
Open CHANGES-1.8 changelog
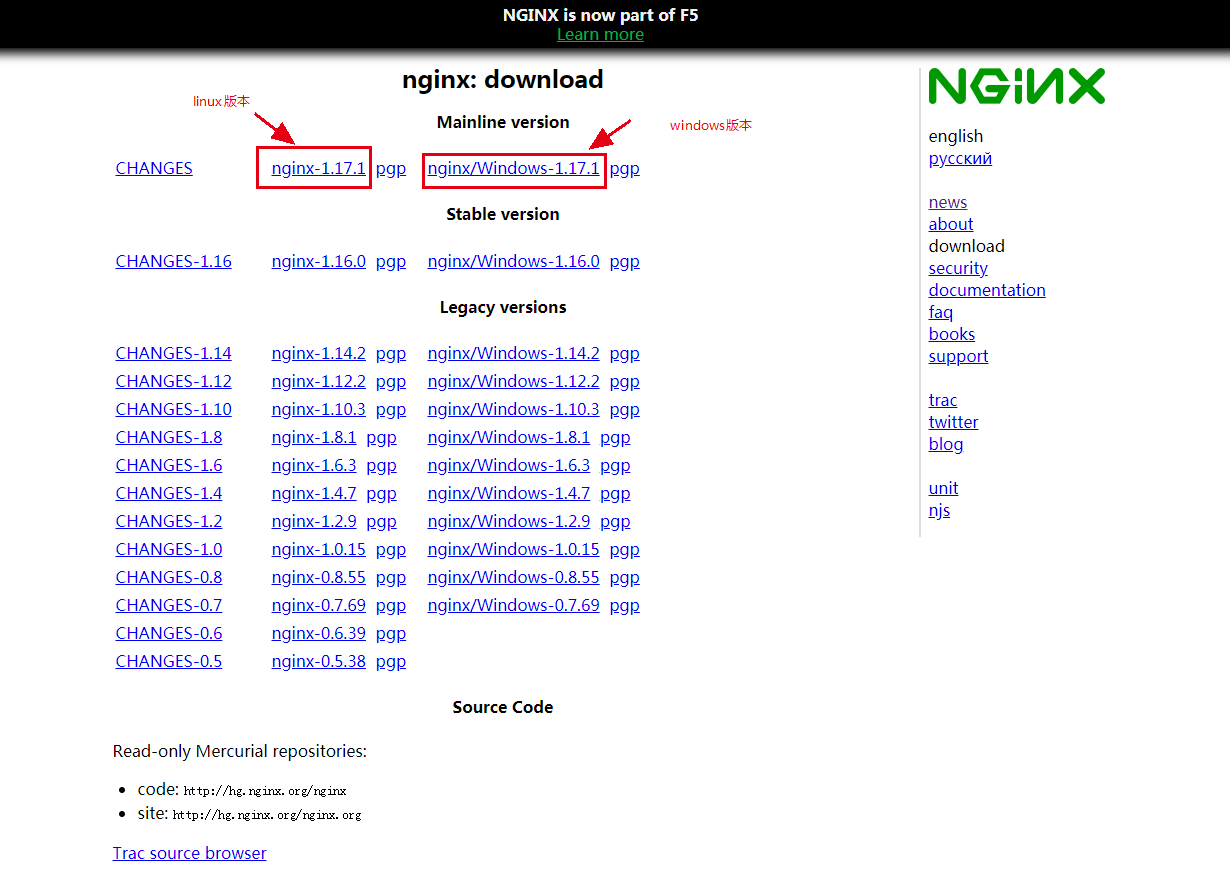click(169, 437)
